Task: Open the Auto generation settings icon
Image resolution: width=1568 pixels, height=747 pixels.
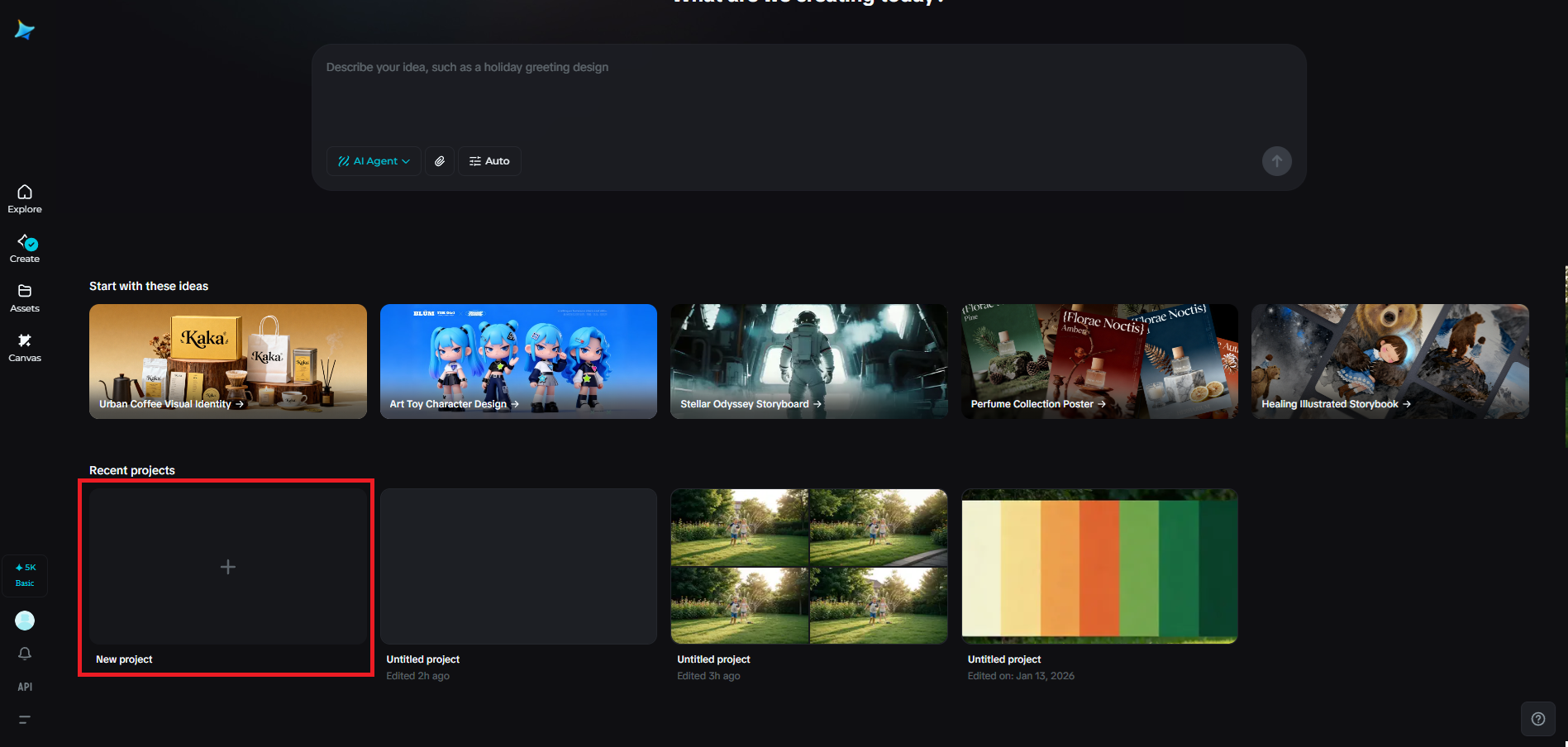Action: point(489,161)
